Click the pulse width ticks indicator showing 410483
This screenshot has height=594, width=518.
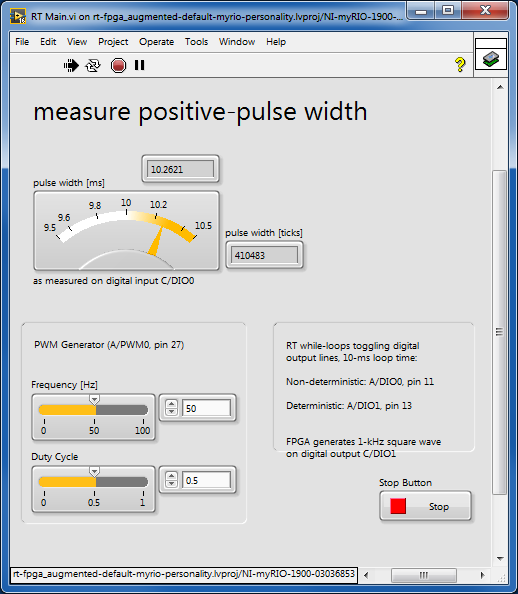tap(264, 255)
